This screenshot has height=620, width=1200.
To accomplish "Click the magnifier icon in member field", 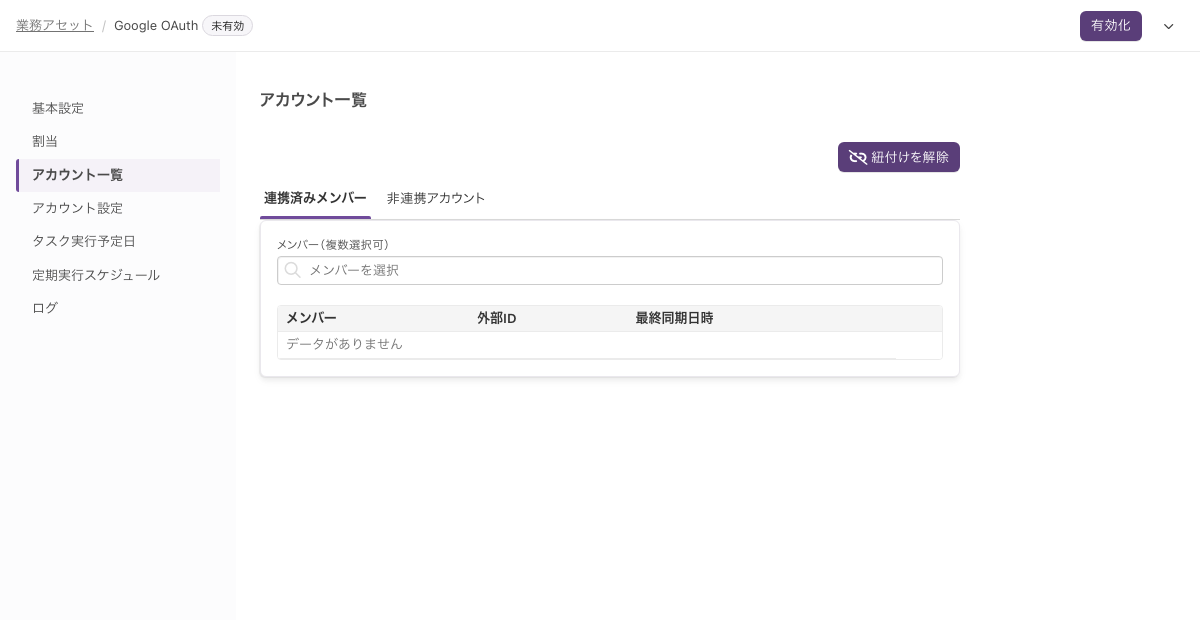I will point(293,270).
